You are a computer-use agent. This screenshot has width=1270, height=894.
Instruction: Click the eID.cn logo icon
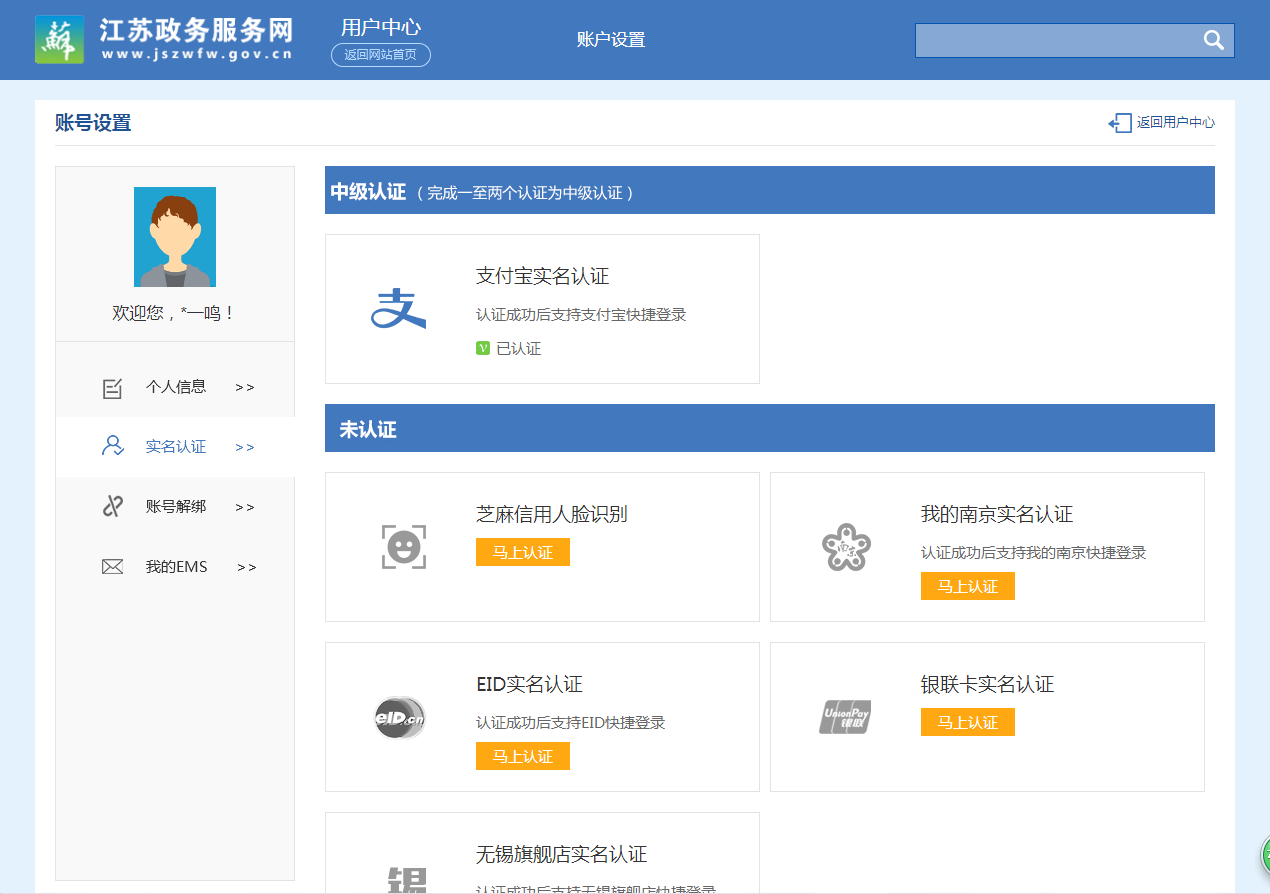pos(400,717)
